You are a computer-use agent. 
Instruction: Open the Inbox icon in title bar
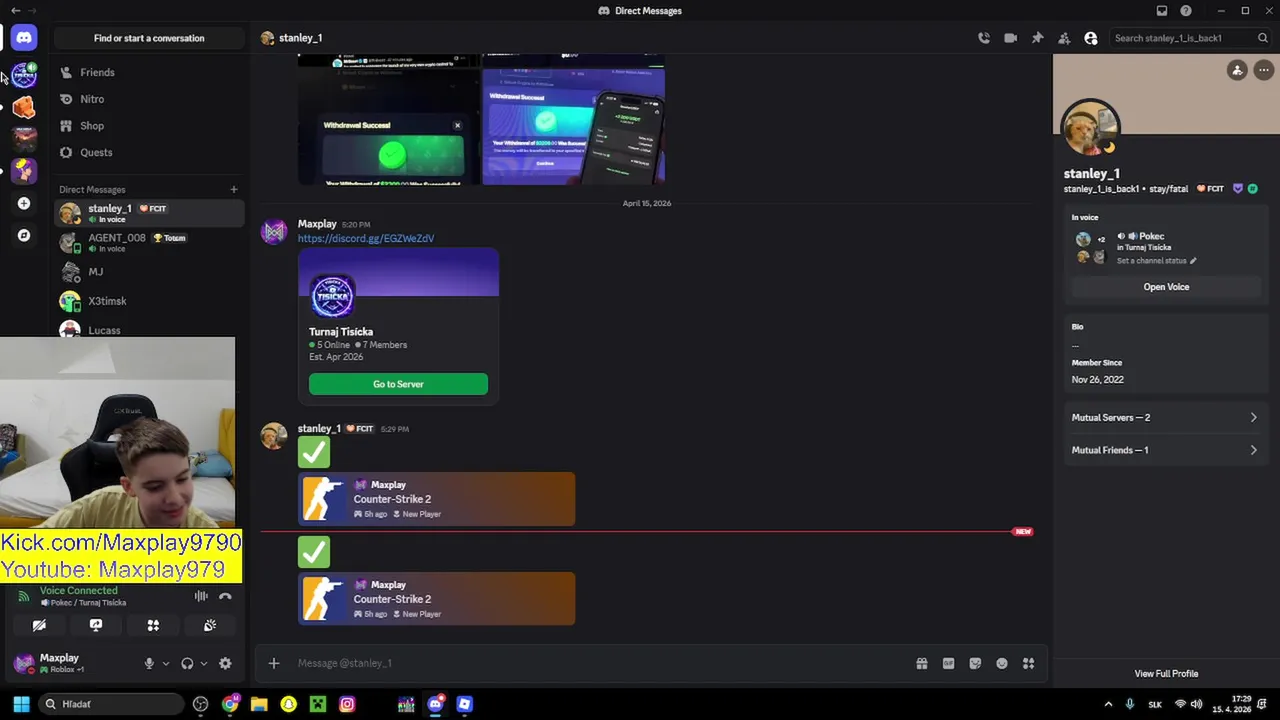(1162, 11)
